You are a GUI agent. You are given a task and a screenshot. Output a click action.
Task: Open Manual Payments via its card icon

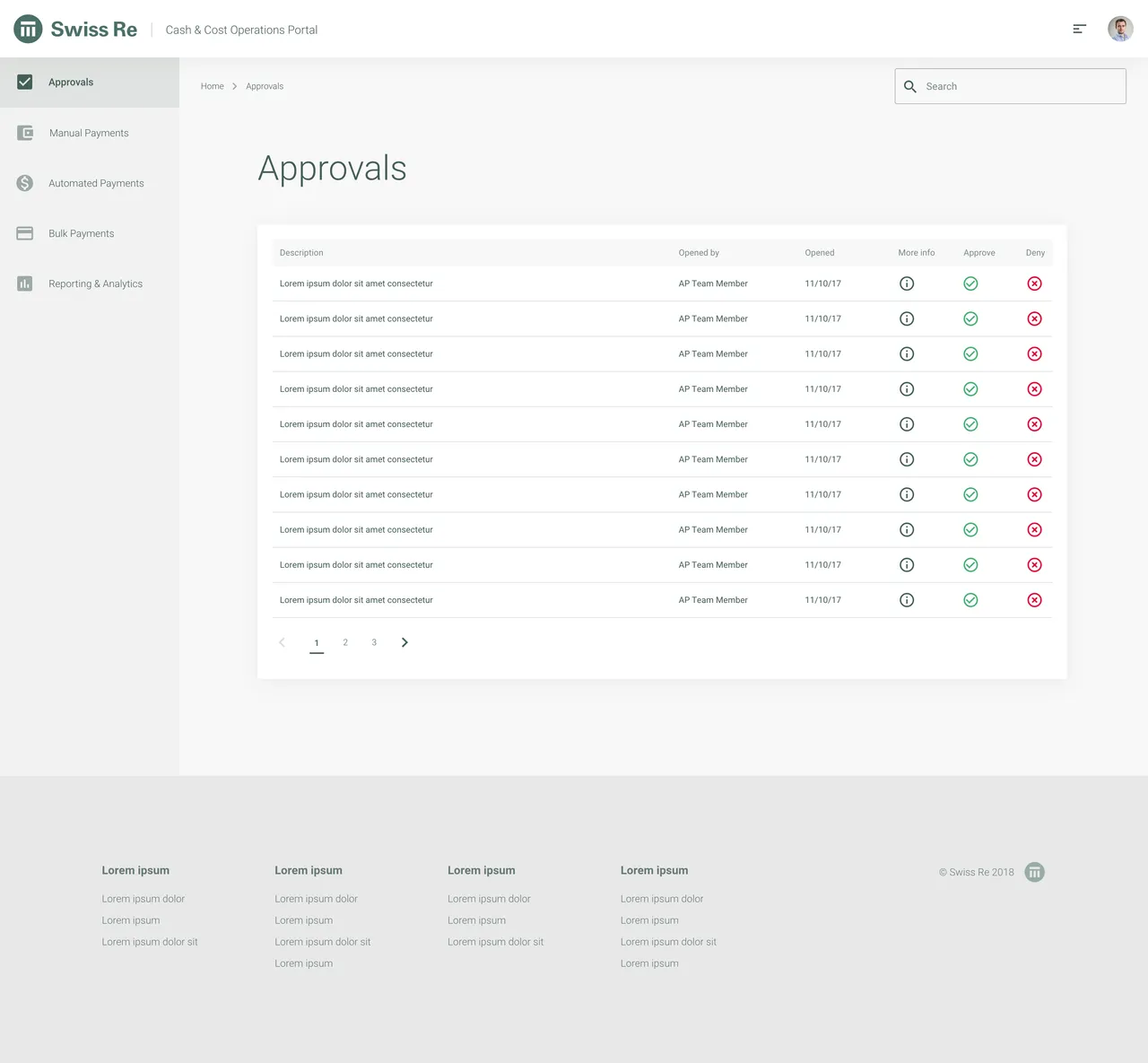24,132
